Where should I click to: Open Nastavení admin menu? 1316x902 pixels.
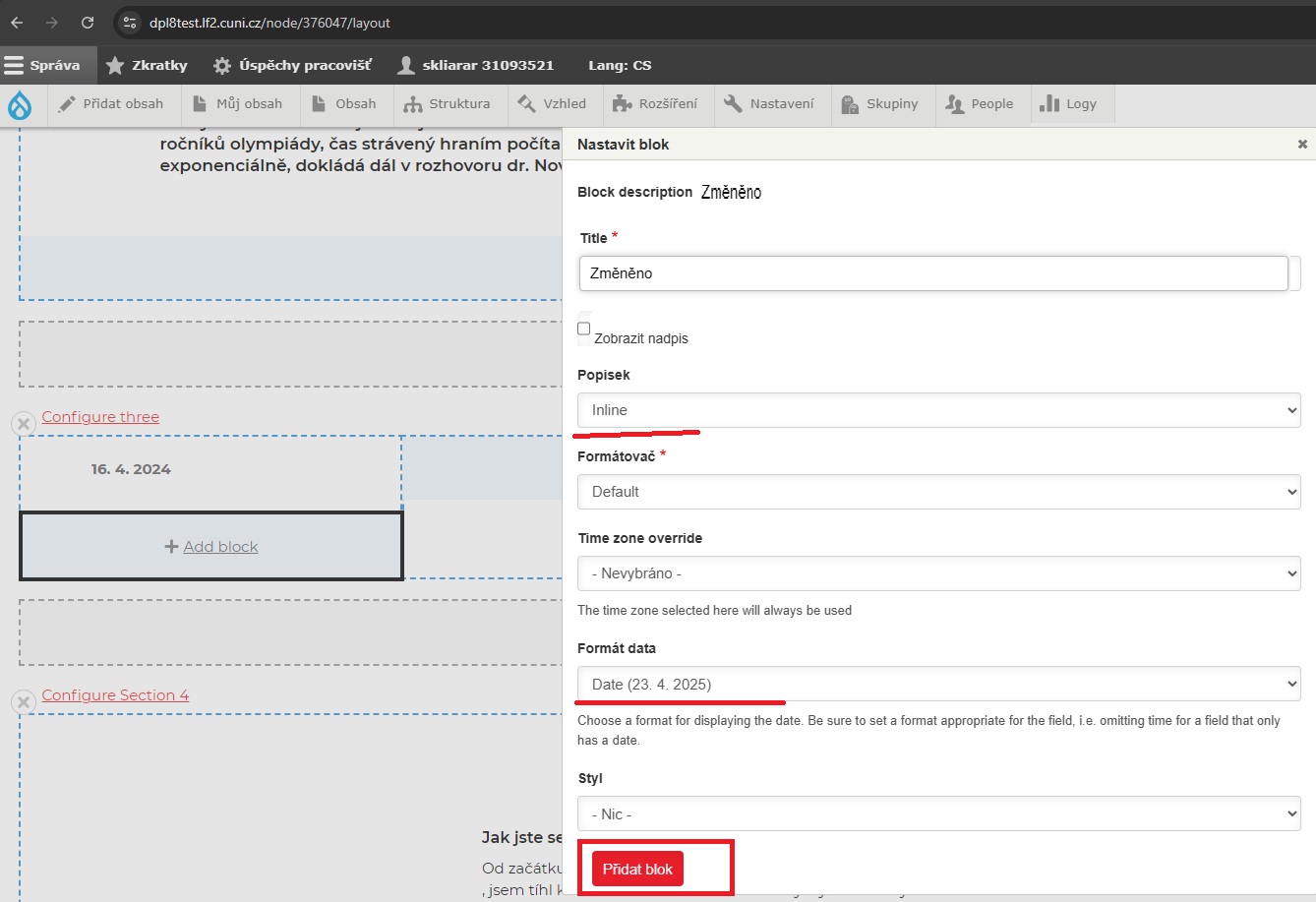pyautogui.click(x=769, y=103)
